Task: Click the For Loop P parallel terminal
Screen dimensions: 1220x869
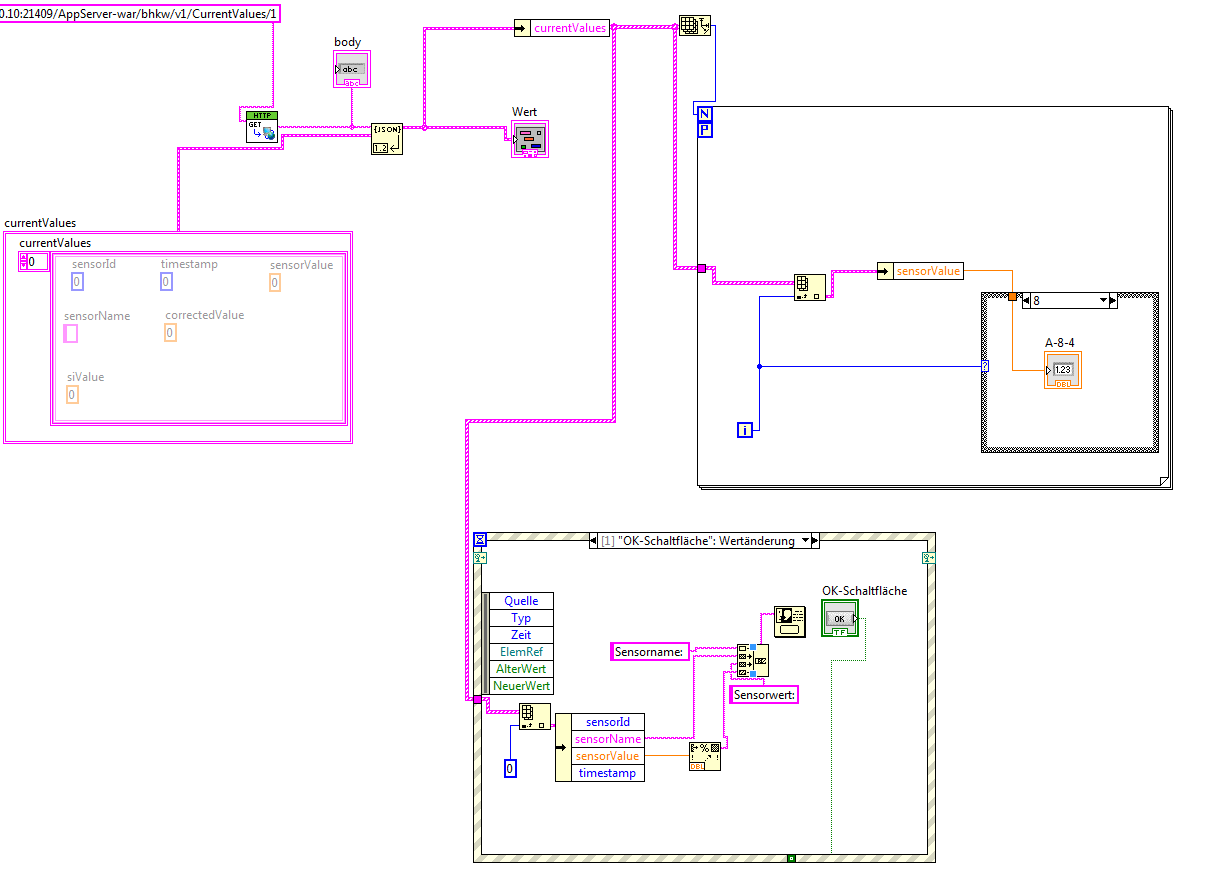Action: click(705, 129)
